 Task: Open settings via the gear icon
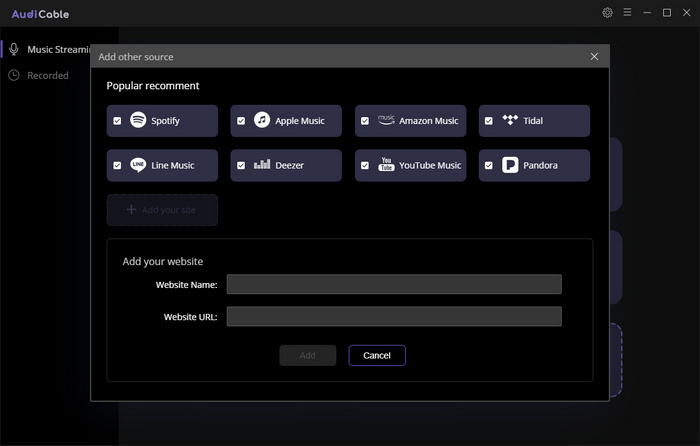click(607, 13)
